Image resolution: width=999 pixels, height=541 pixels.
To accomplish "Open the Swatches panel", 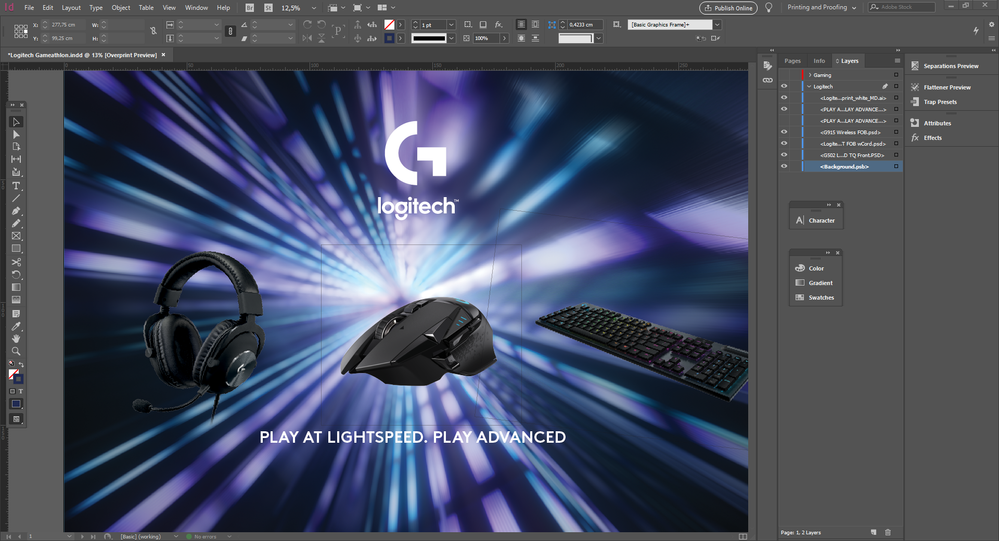I will point(815,298).
